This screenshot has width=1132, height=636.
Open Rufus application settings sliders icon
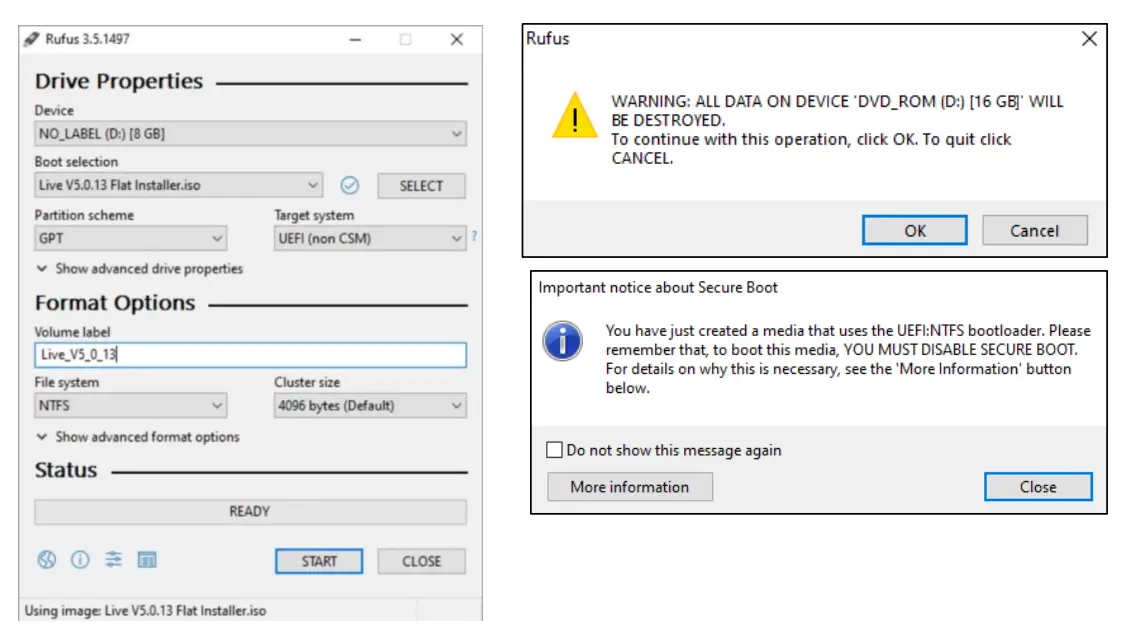[x=113, y=559]
